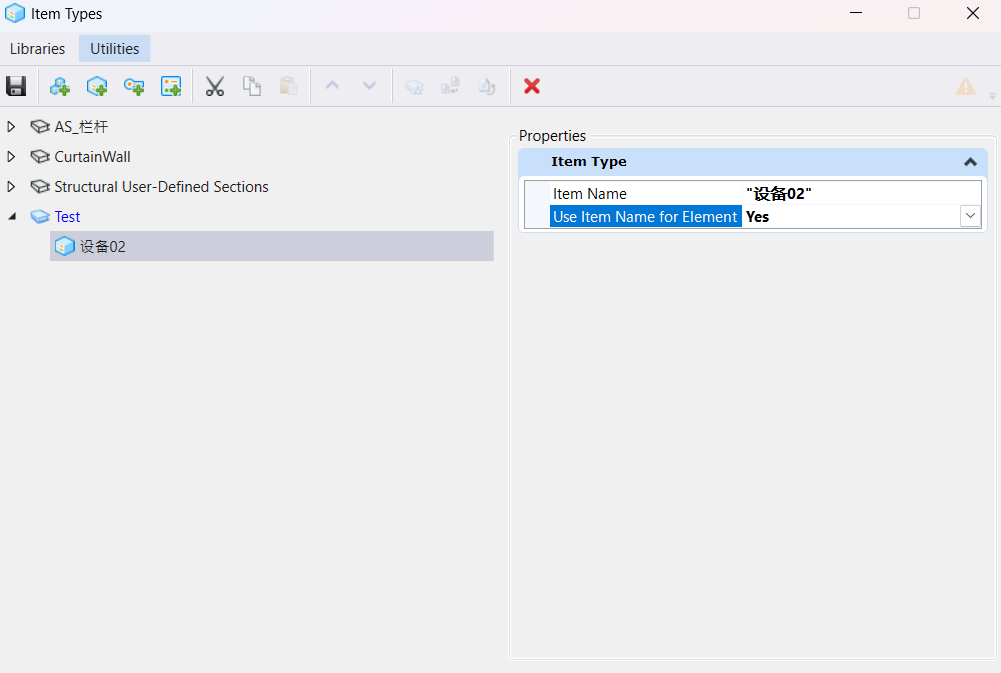Click the New Property Definition icon
This screenshot has width=1001, height=673.
(134, 86)
